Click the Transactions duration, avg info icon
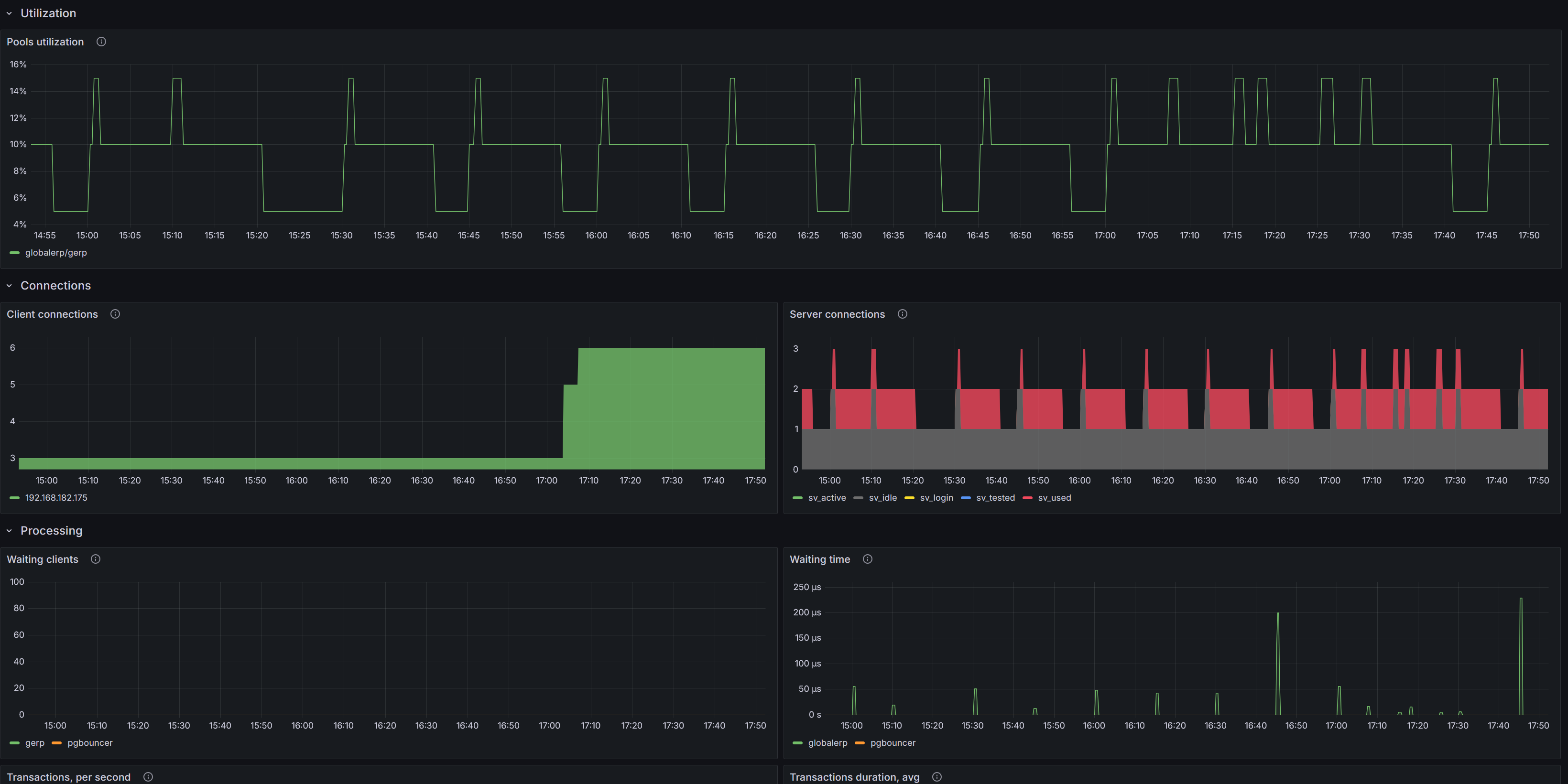 coord(937,777)
